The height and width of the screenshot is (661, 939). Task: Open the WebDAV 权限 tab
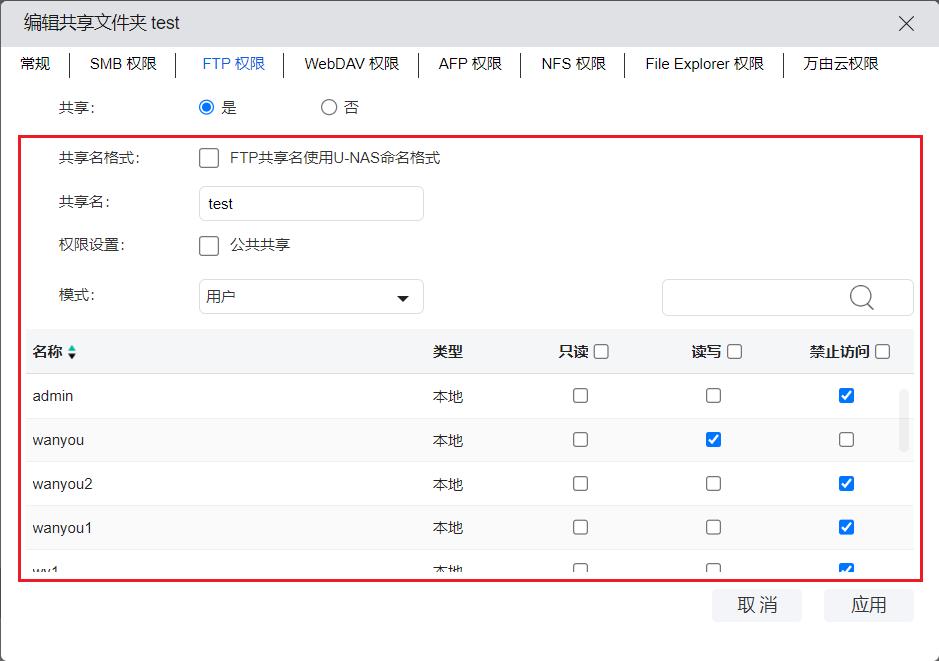(x=351, y=64)
